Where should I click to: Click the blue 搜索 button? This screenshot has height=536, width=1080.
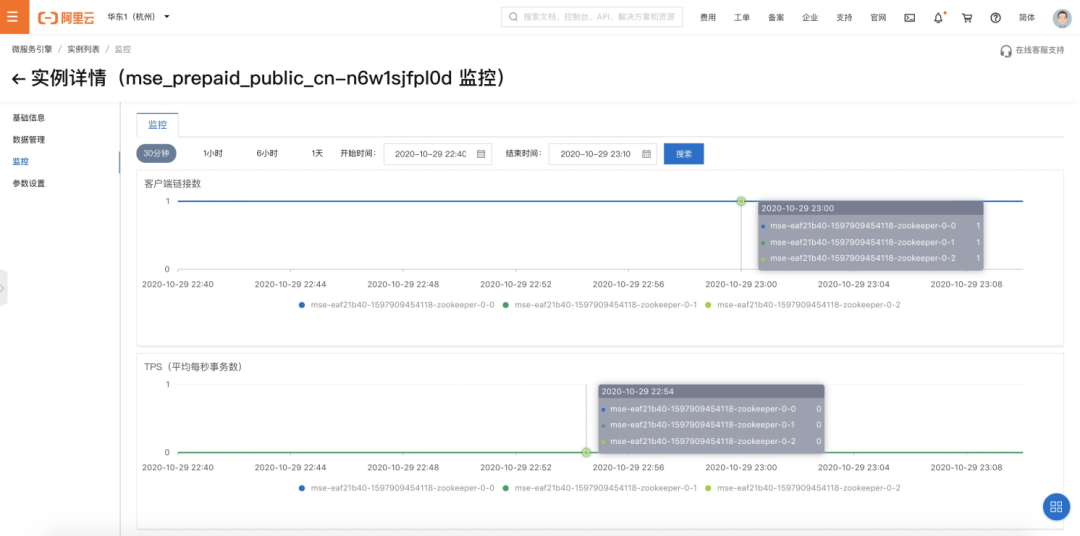[x=683, y=154]
